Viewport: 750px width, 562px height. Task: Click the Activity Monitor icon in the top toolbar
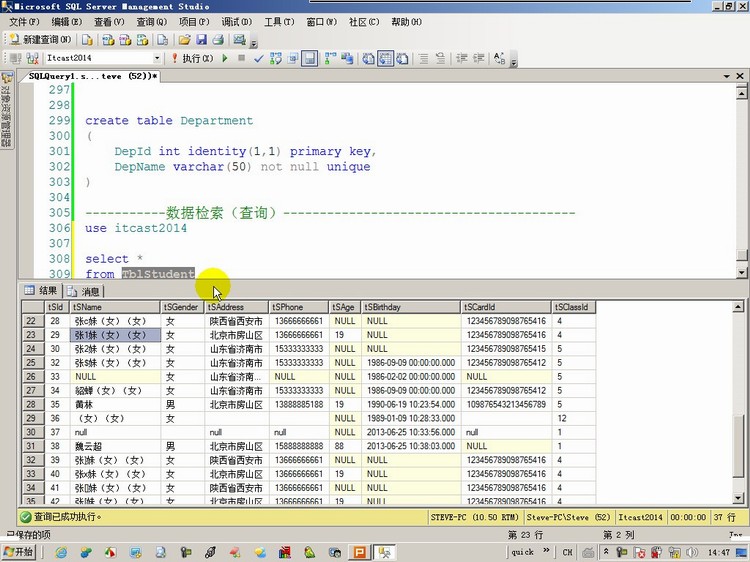tap(240, 40)
